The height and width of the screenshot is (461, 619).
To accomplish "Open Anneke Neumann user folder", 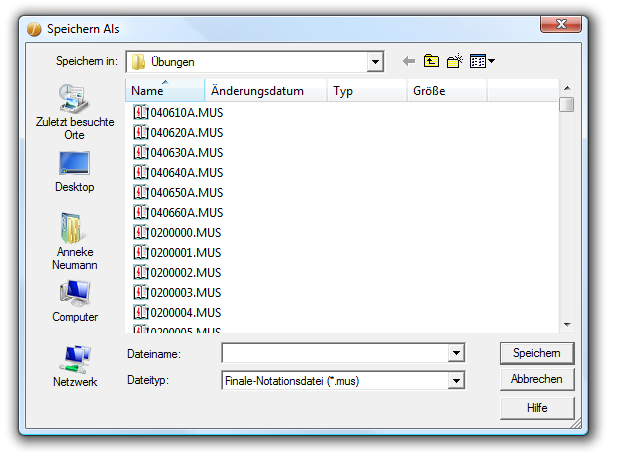I will tap(75, 240).
